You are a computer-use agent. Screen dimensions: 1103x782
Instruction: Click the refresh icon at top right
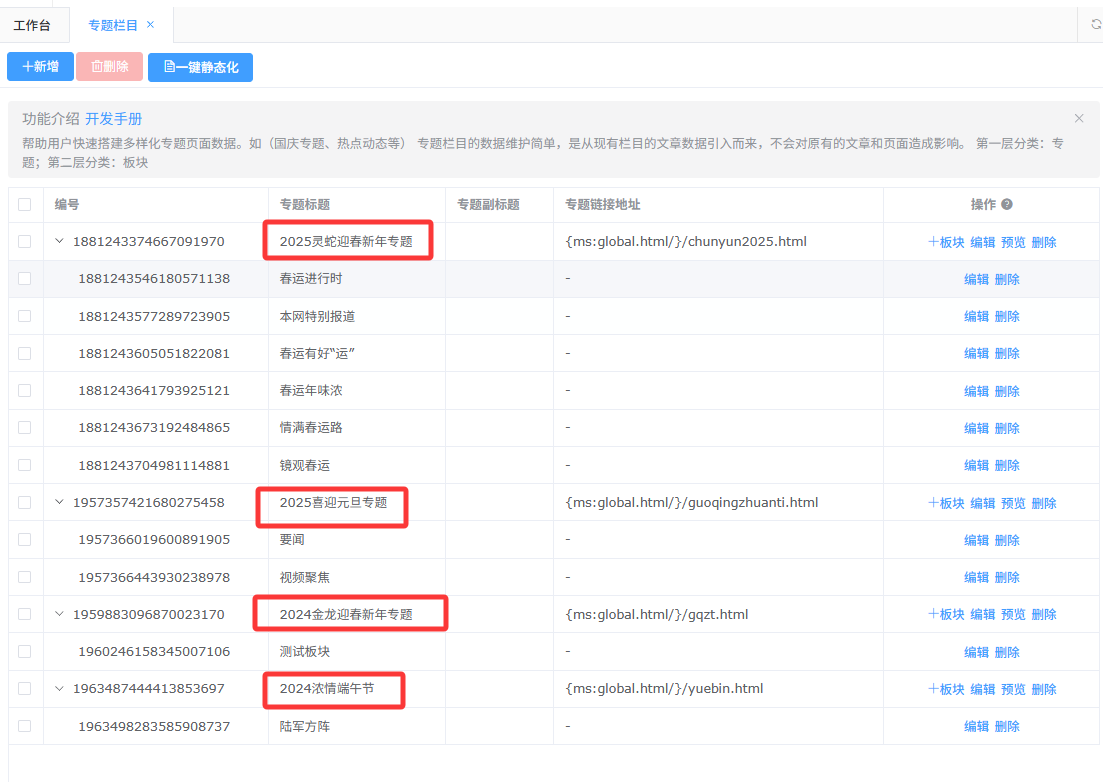pos(1095,25)
